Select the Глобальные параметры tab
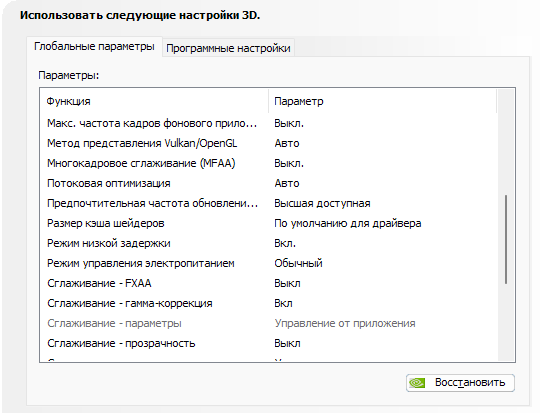540x413 pixels. pos(94,46)
